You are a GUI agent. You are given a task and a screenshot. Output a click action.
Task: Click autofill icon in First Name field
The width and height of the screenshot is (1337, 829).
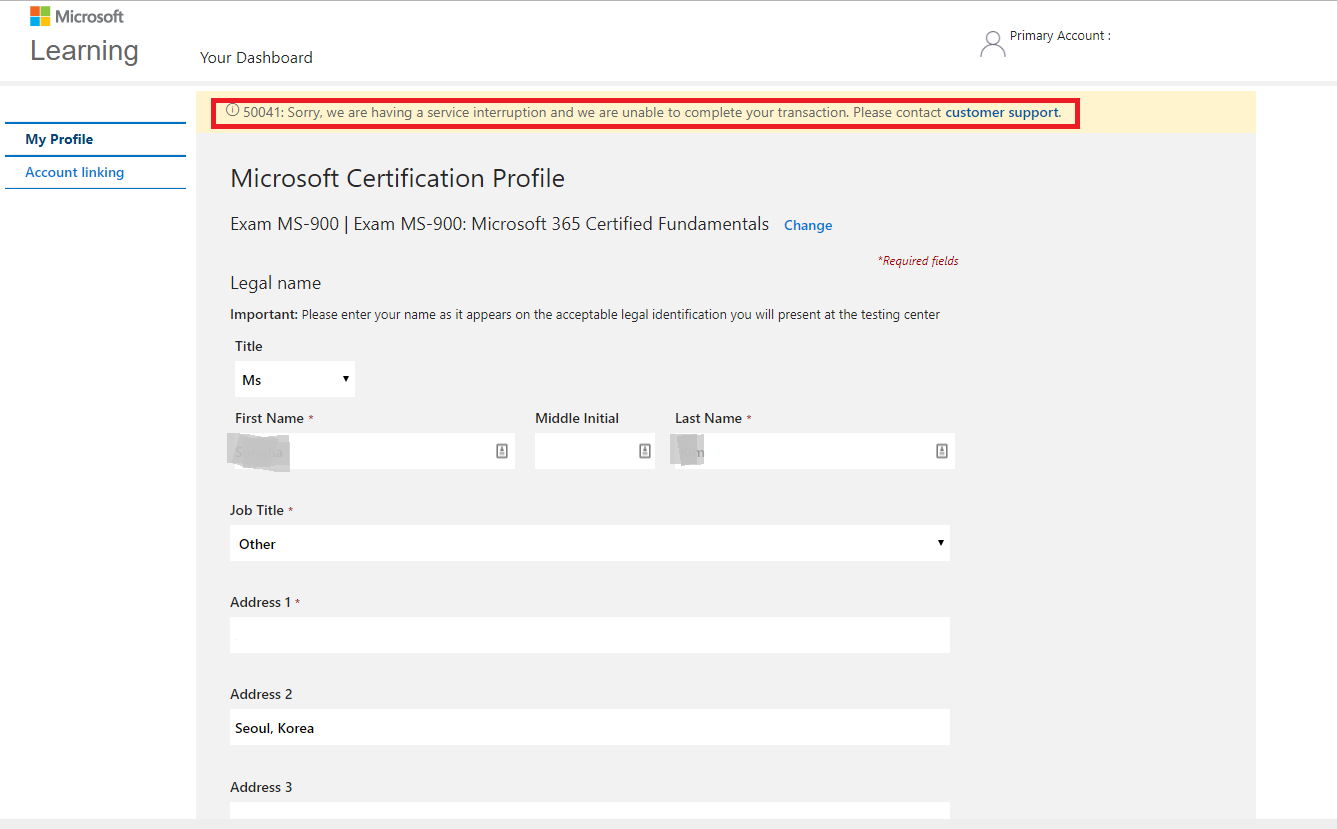502,451
